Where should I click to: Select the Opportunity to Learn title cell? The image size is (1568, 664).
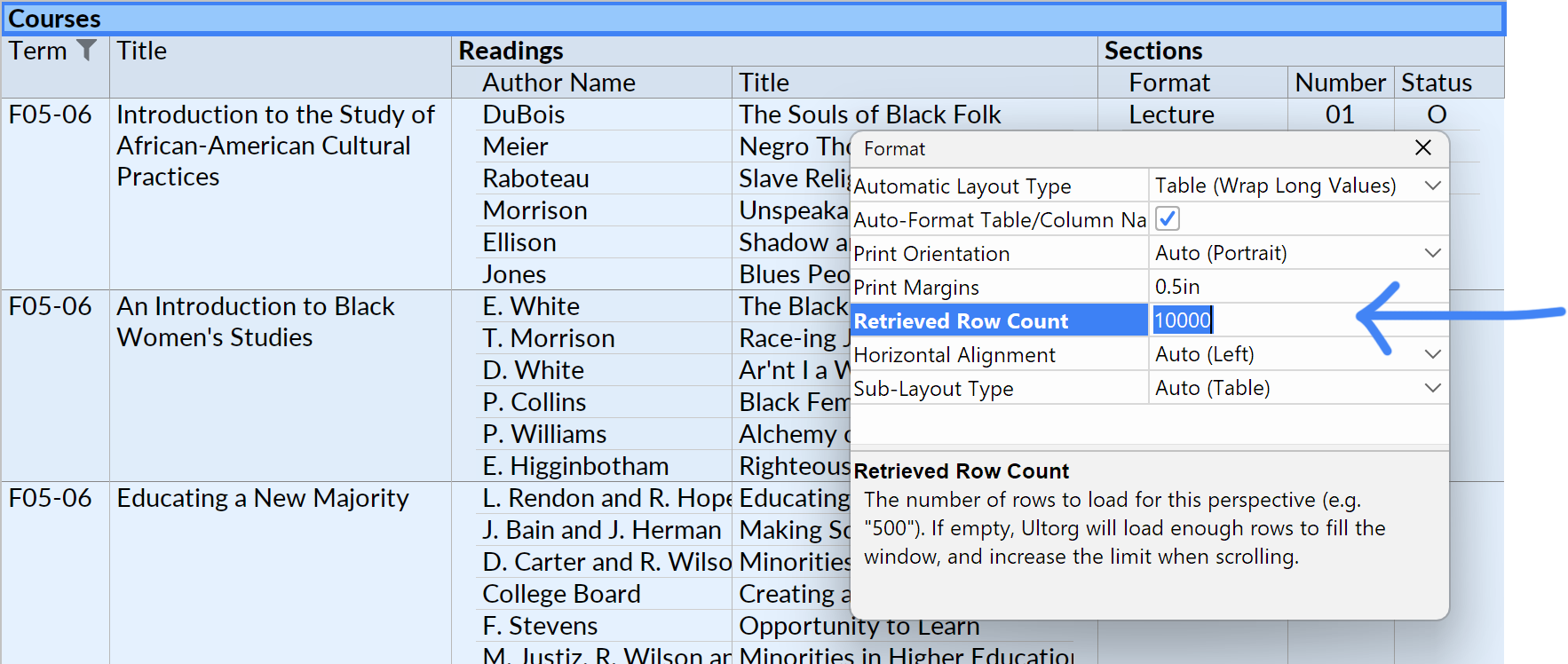[x=859, y=626]
